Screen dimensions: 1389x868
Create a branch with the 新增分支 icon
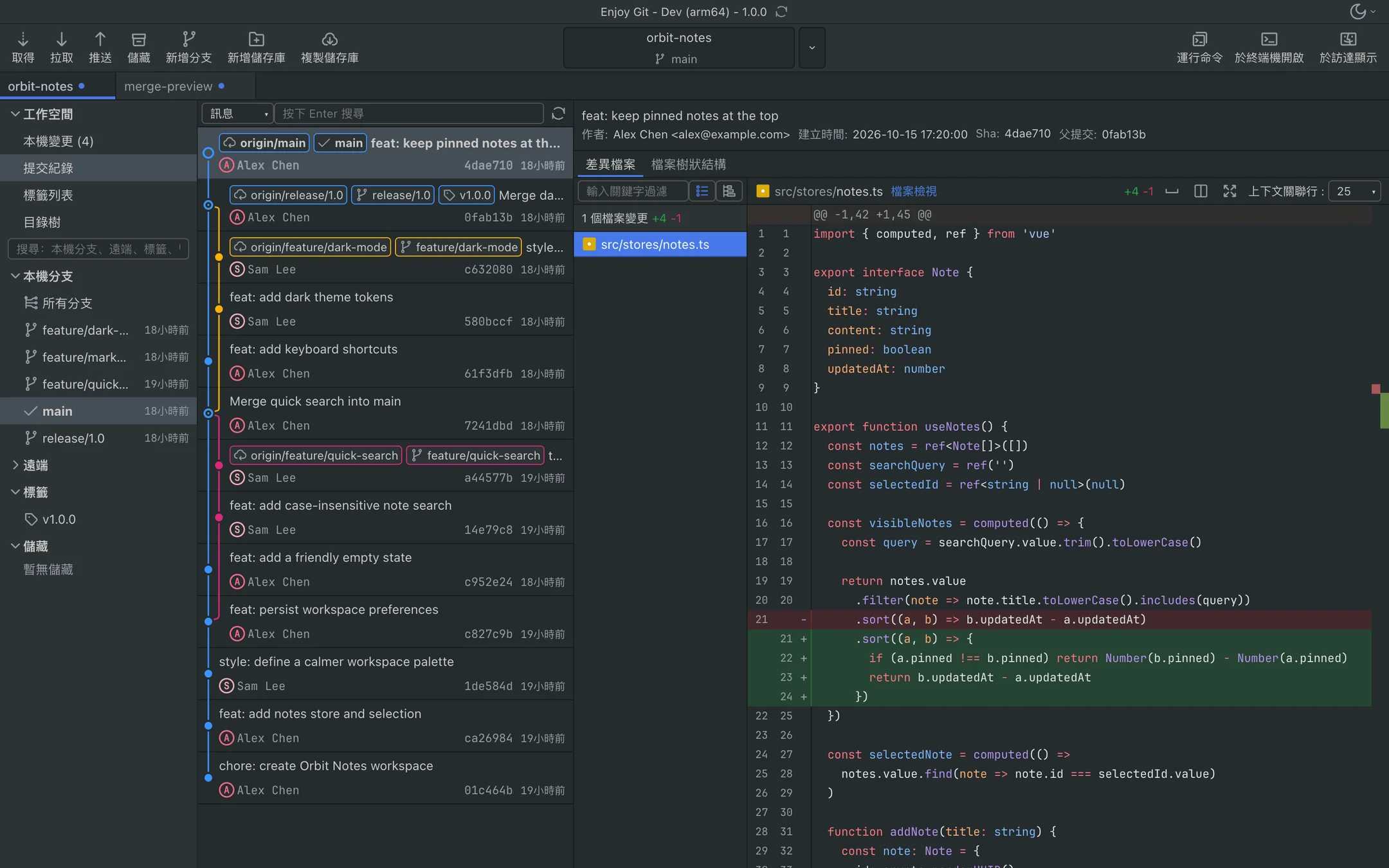188,40
